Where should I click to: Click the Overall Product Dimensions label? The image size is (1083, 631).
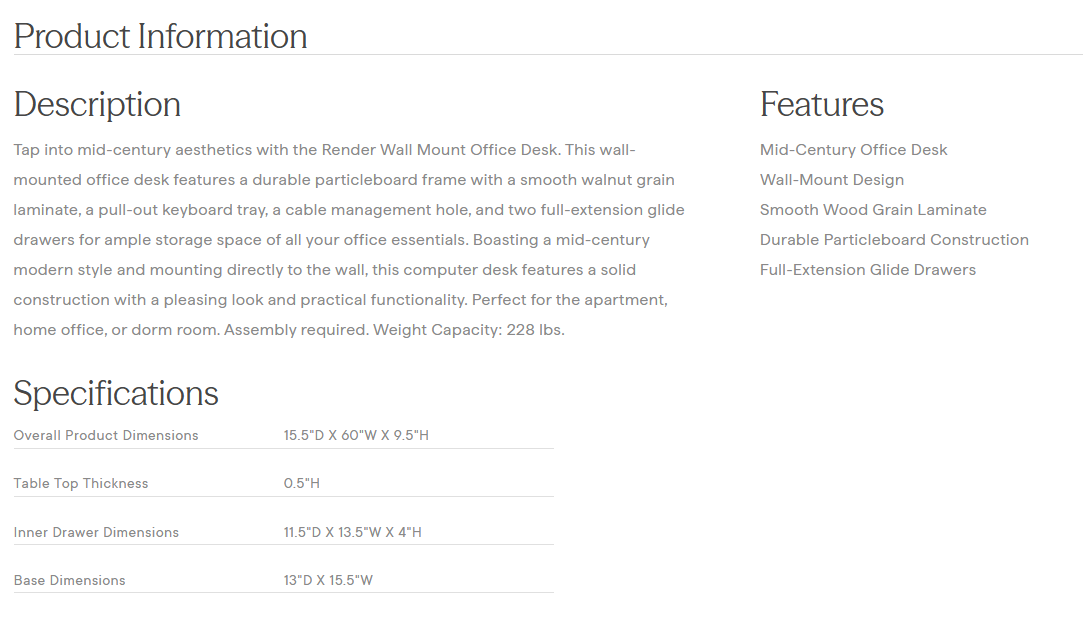[x=106, y=435]
